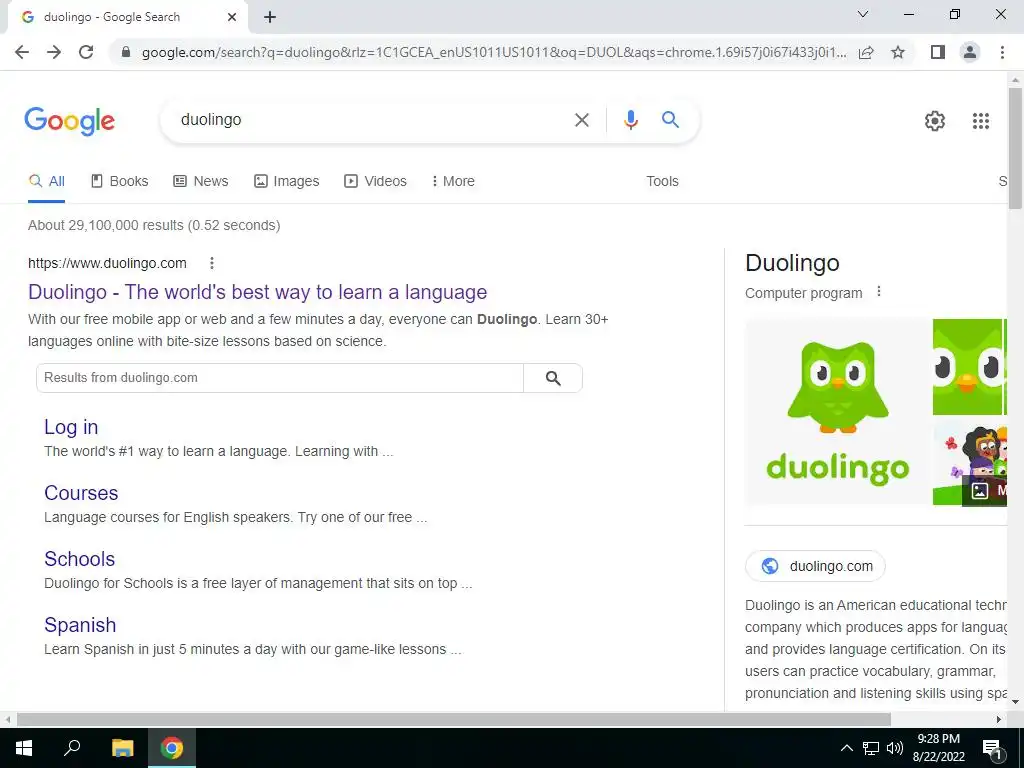Open the tab search chevron

tap(863, 14)
